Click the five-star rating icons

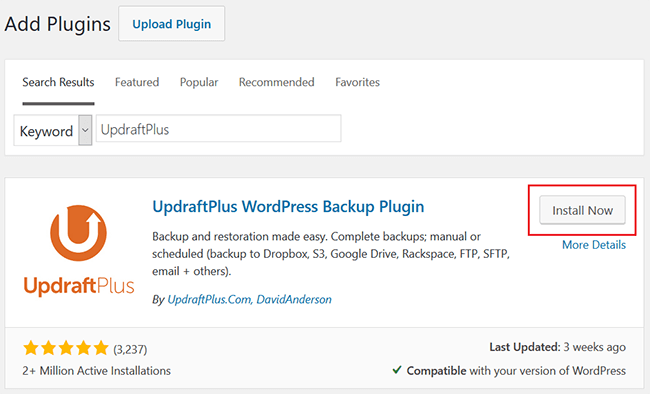tap(65, 348)
